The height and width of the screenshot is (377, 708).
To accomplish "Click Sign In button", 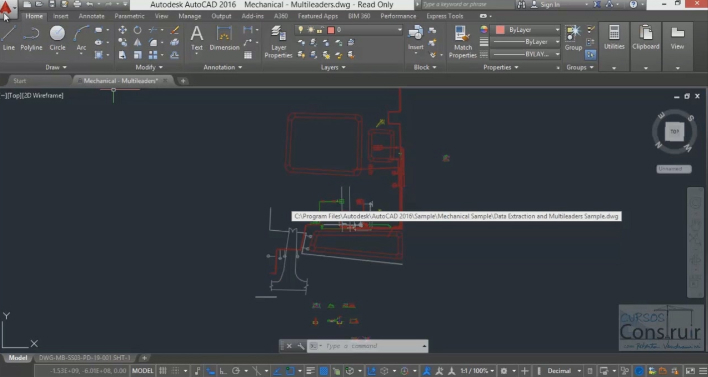I will pos(550,5).
